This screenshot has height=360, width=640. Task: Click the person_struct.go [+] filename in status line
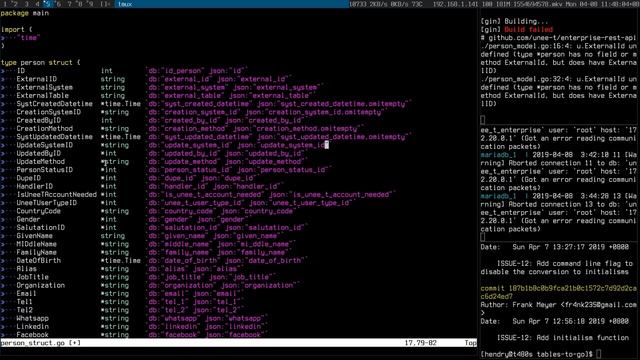(x=40, y=343)
